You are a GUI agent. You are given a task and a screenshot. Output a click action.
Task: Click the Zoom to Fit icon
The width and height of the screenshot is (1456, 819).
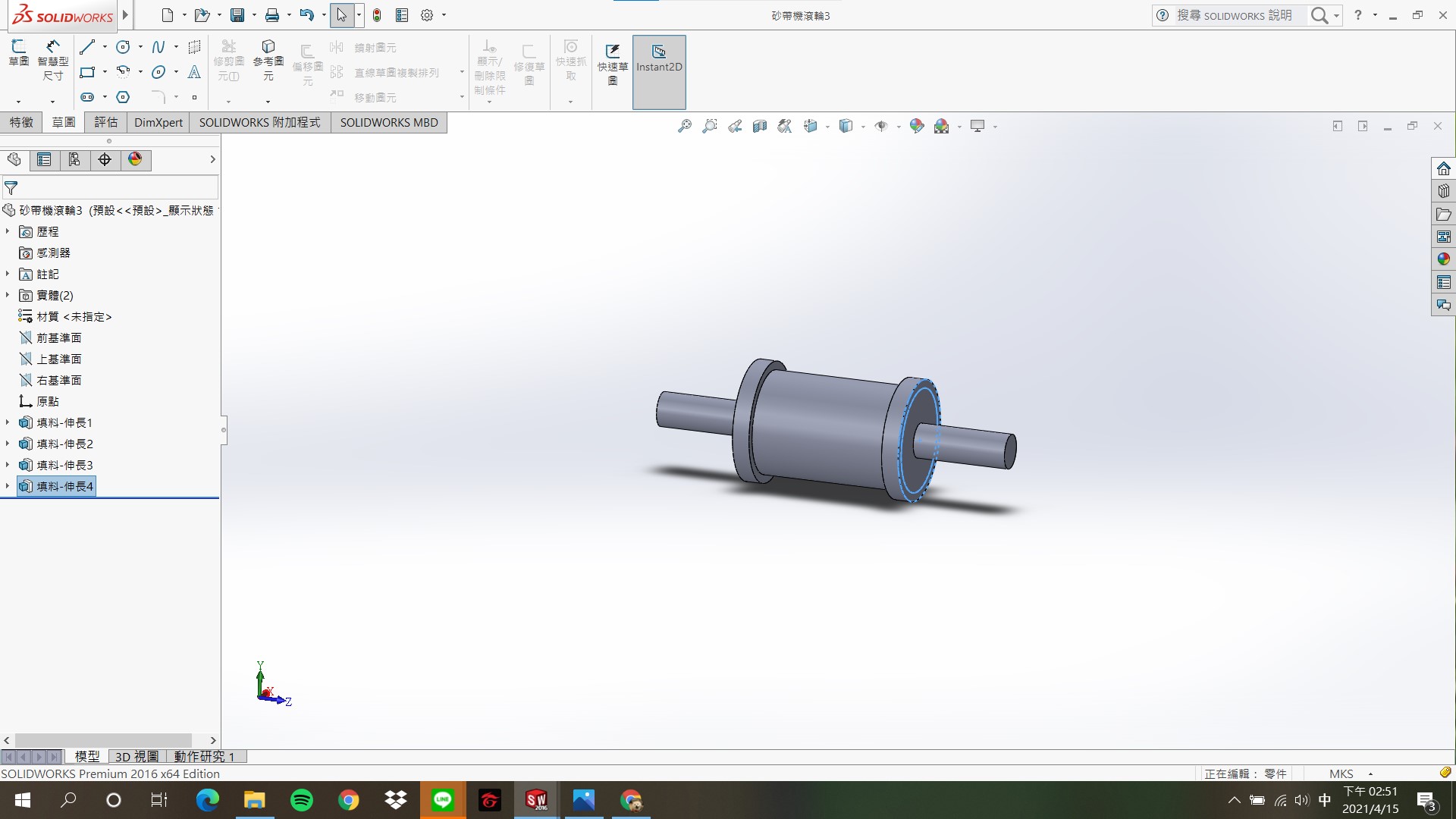tap(685, 126)
